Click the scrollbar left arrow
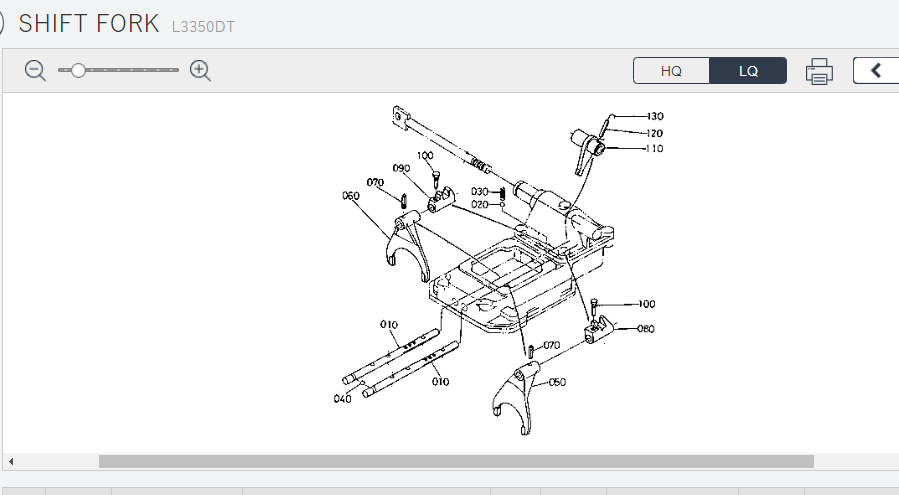The width and height of the screenshot is (899, 495). pos(10,461)
